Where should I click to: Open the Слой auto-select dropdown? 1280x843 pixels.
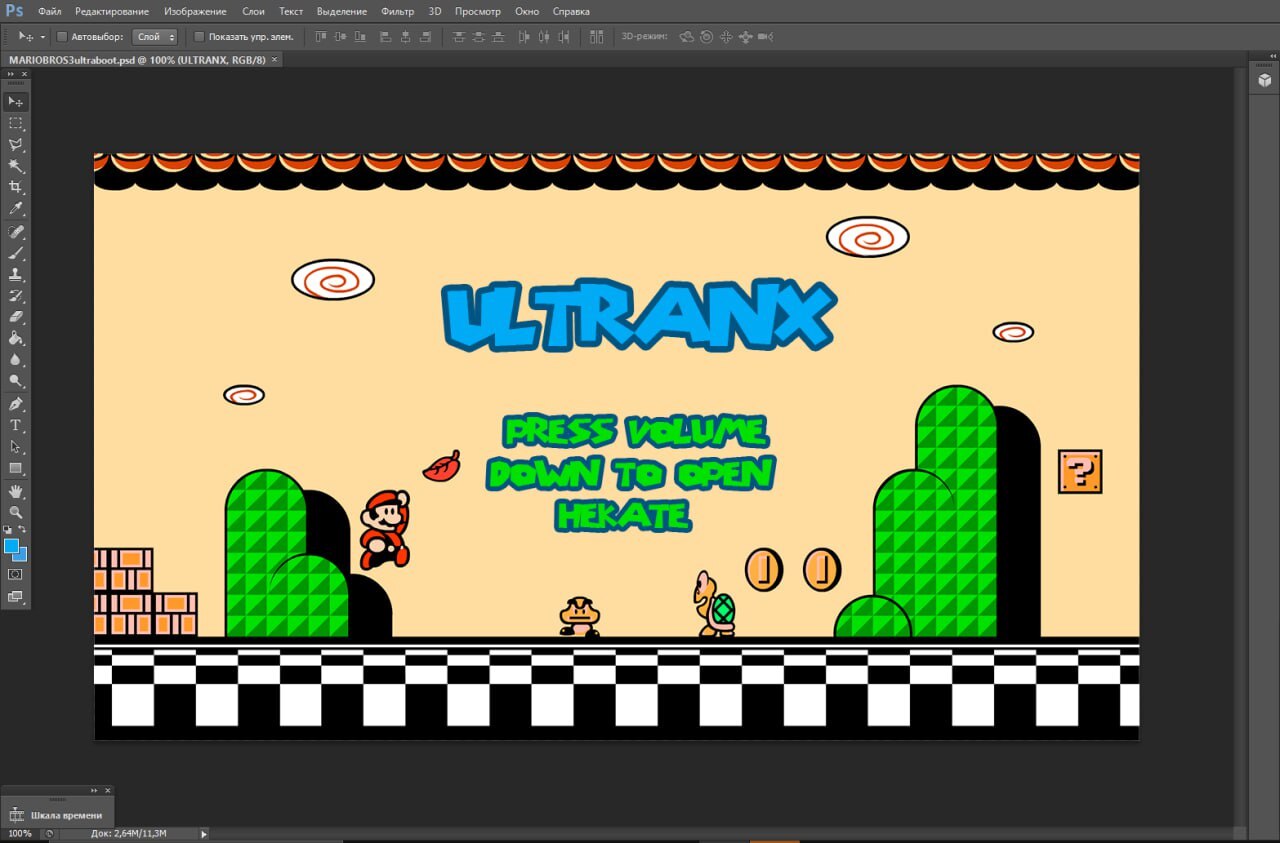[x=155, y=37]
